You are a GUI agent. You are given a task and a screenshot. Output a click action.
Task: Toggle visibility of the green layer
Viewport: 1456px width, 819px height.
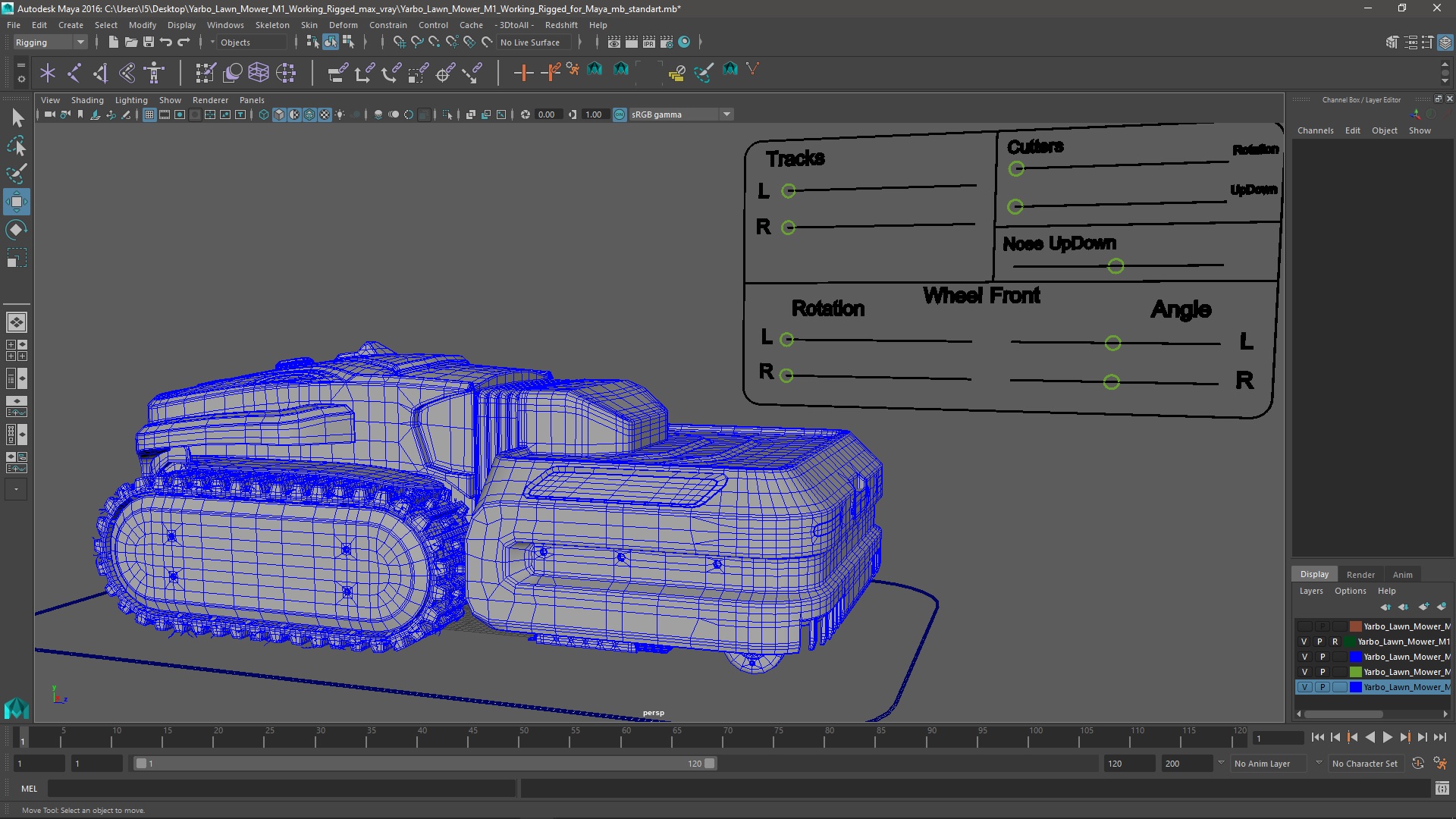click(1304, 672)
